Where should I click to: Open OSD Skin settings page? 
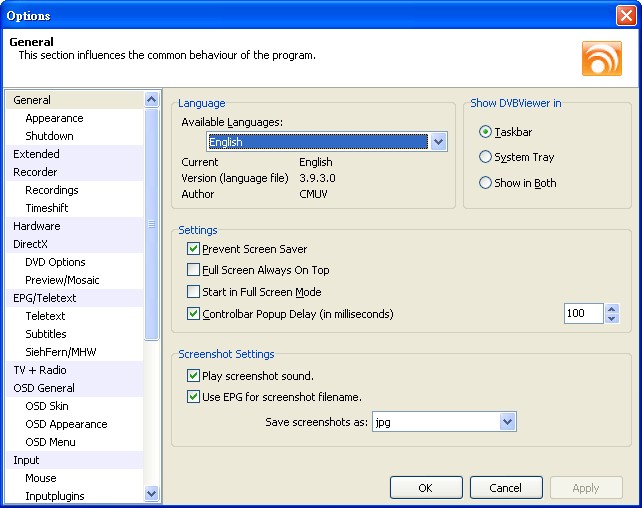click(x=47, y=406)
